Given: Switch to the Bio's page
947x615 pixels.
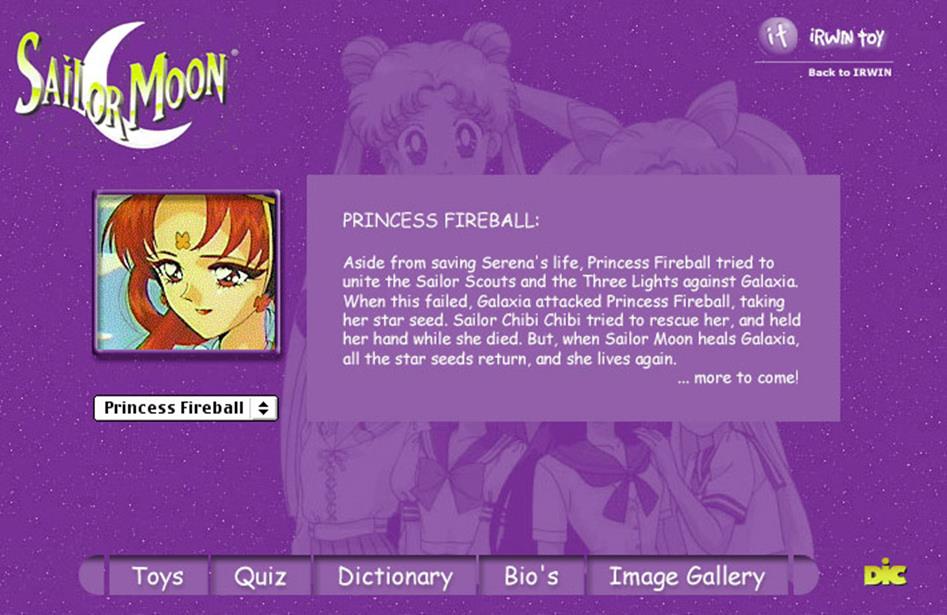Looking at the screenshot, I should [531, 576].
